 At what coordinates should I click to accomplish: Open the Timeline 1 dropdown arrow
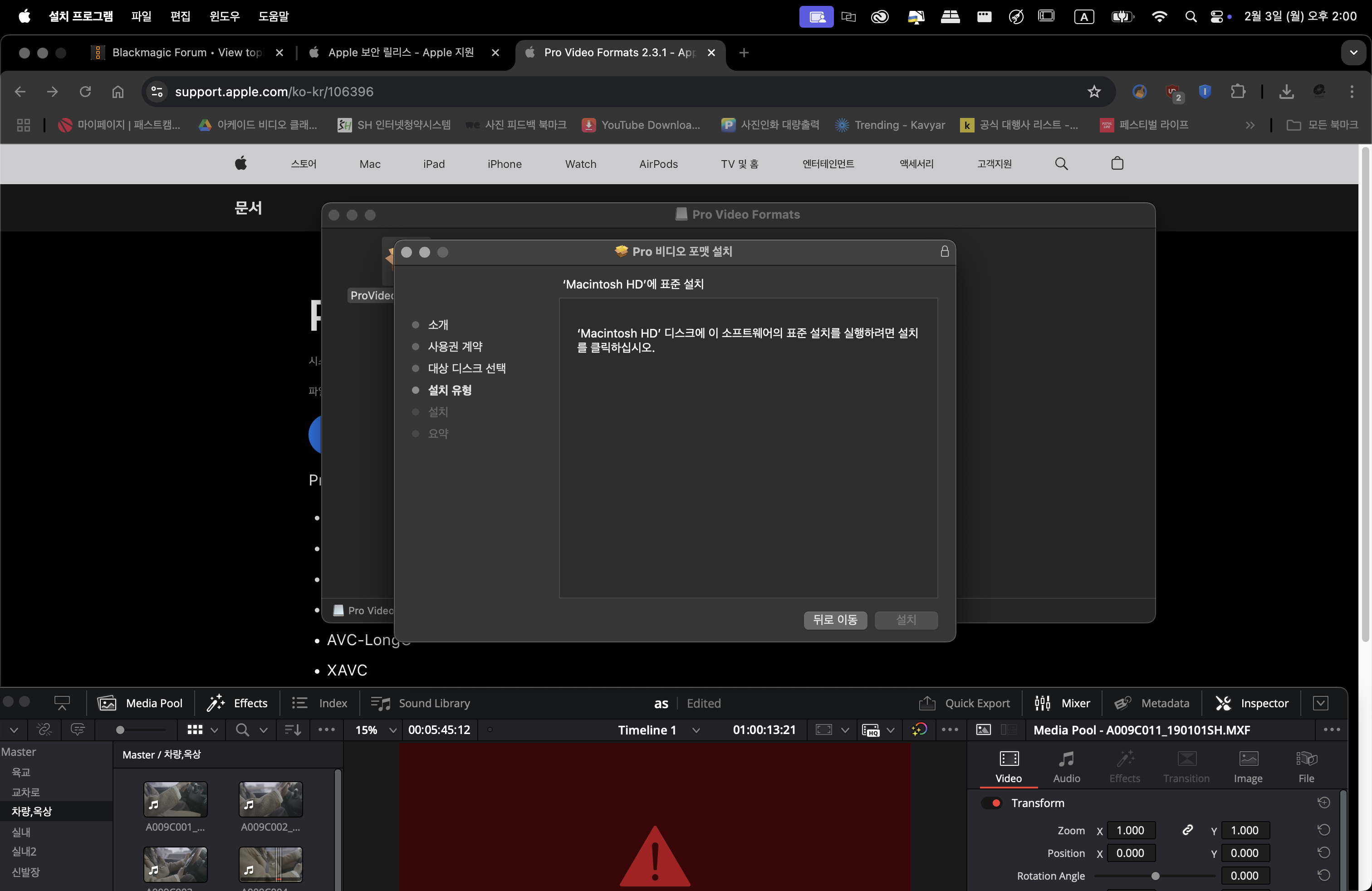696,730
